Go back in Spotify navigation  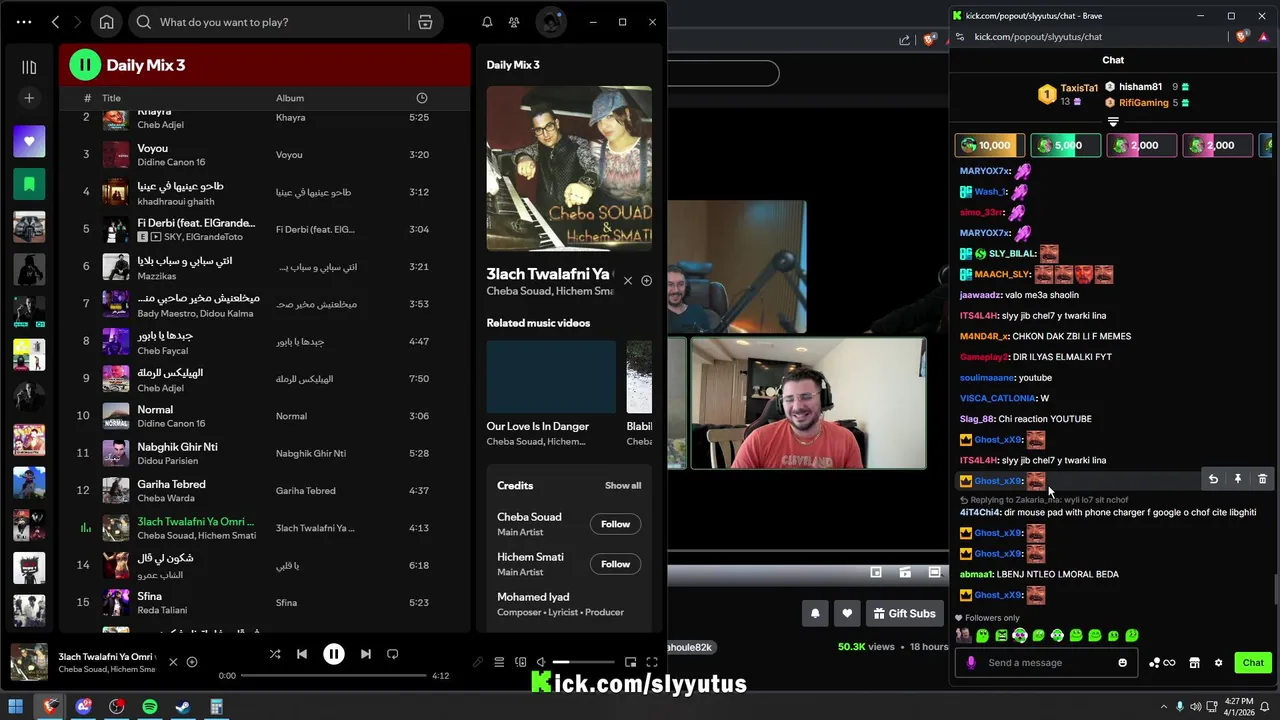tap(56, 22)
